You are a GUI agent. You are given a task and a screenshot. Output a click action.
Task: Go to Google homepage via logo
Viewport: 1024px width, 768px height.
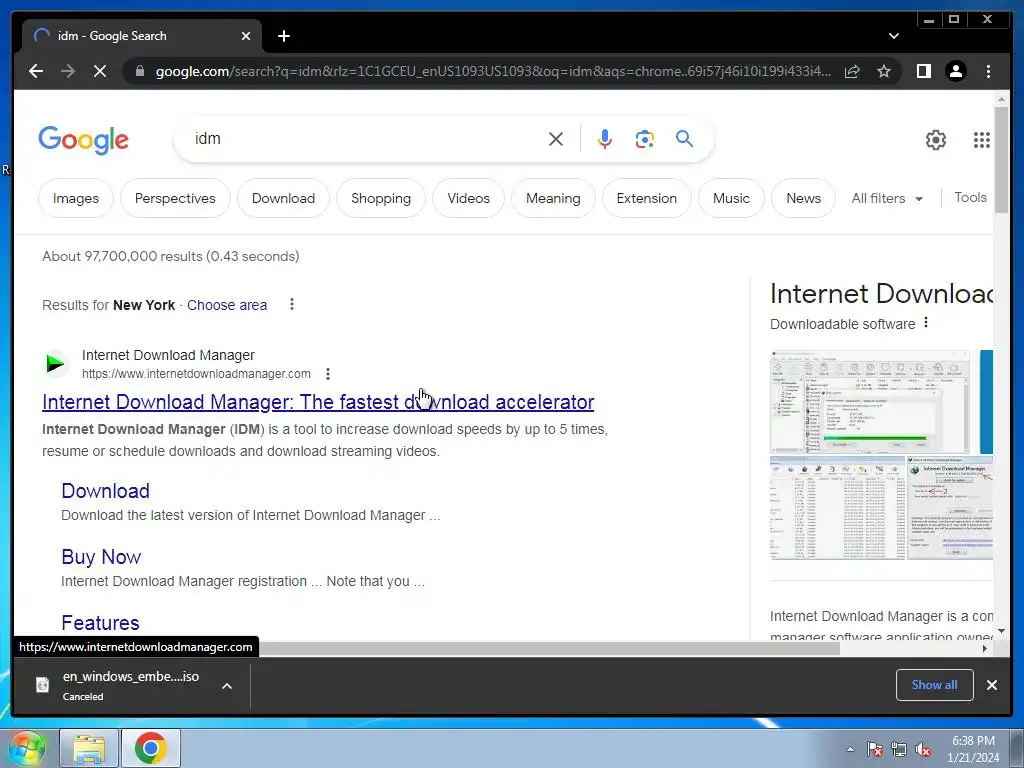tap(84, 140)
